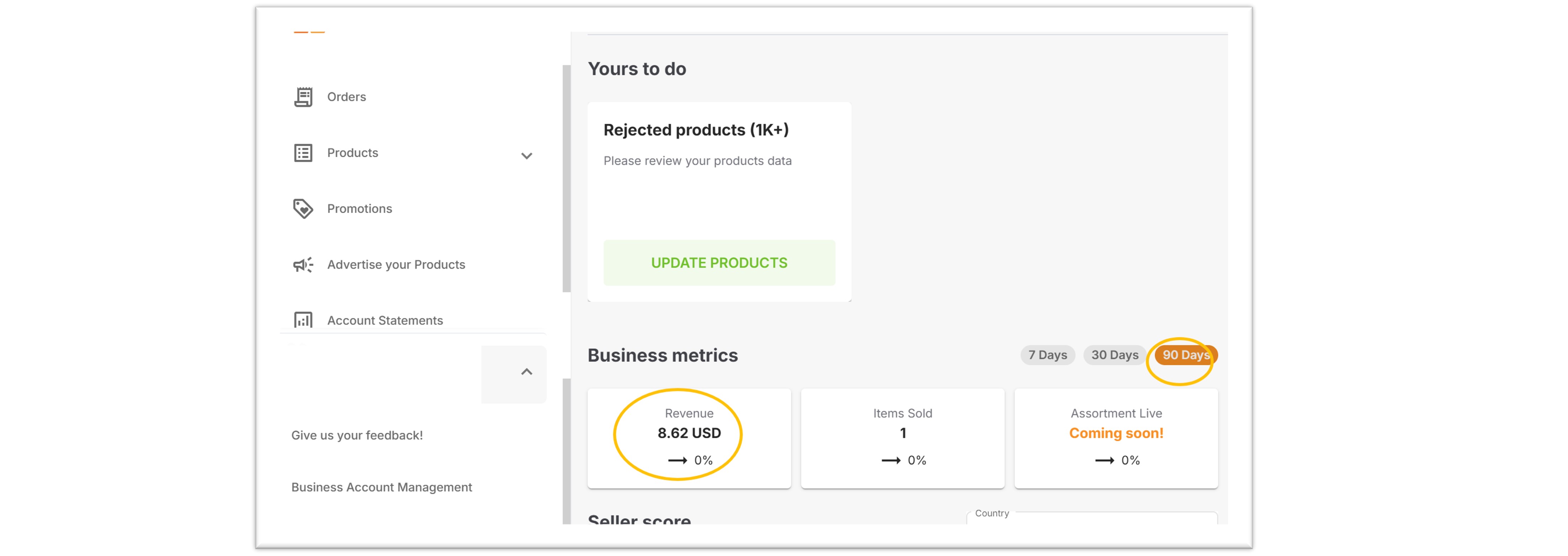Click the Account Statements chart icon

(x=303, y=320)
